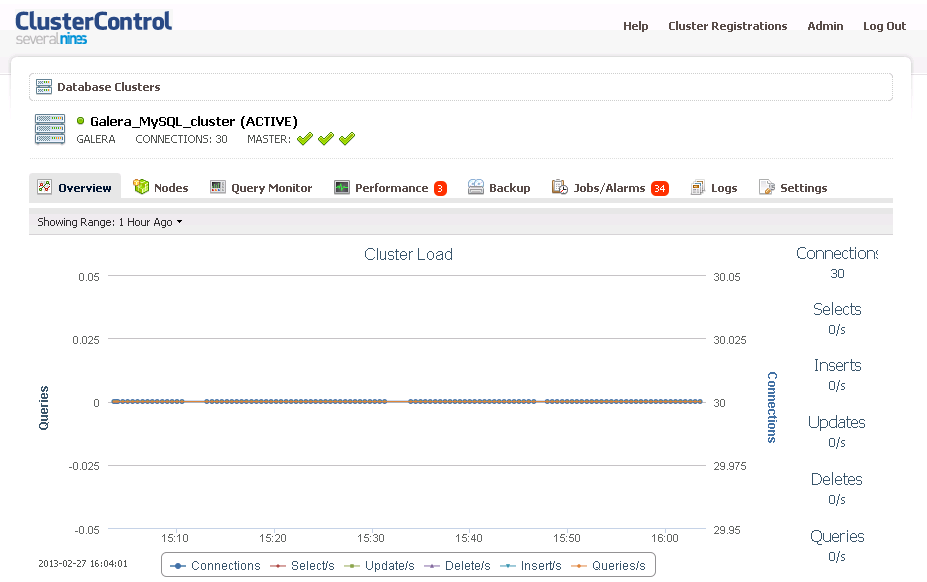Go to Cluster Registrations

[728, 26]
